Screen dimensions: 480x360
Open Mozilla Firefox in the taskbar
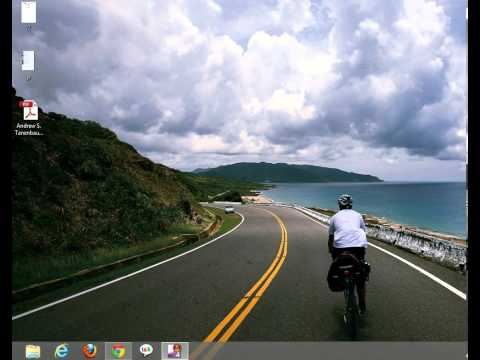[90, 351]
